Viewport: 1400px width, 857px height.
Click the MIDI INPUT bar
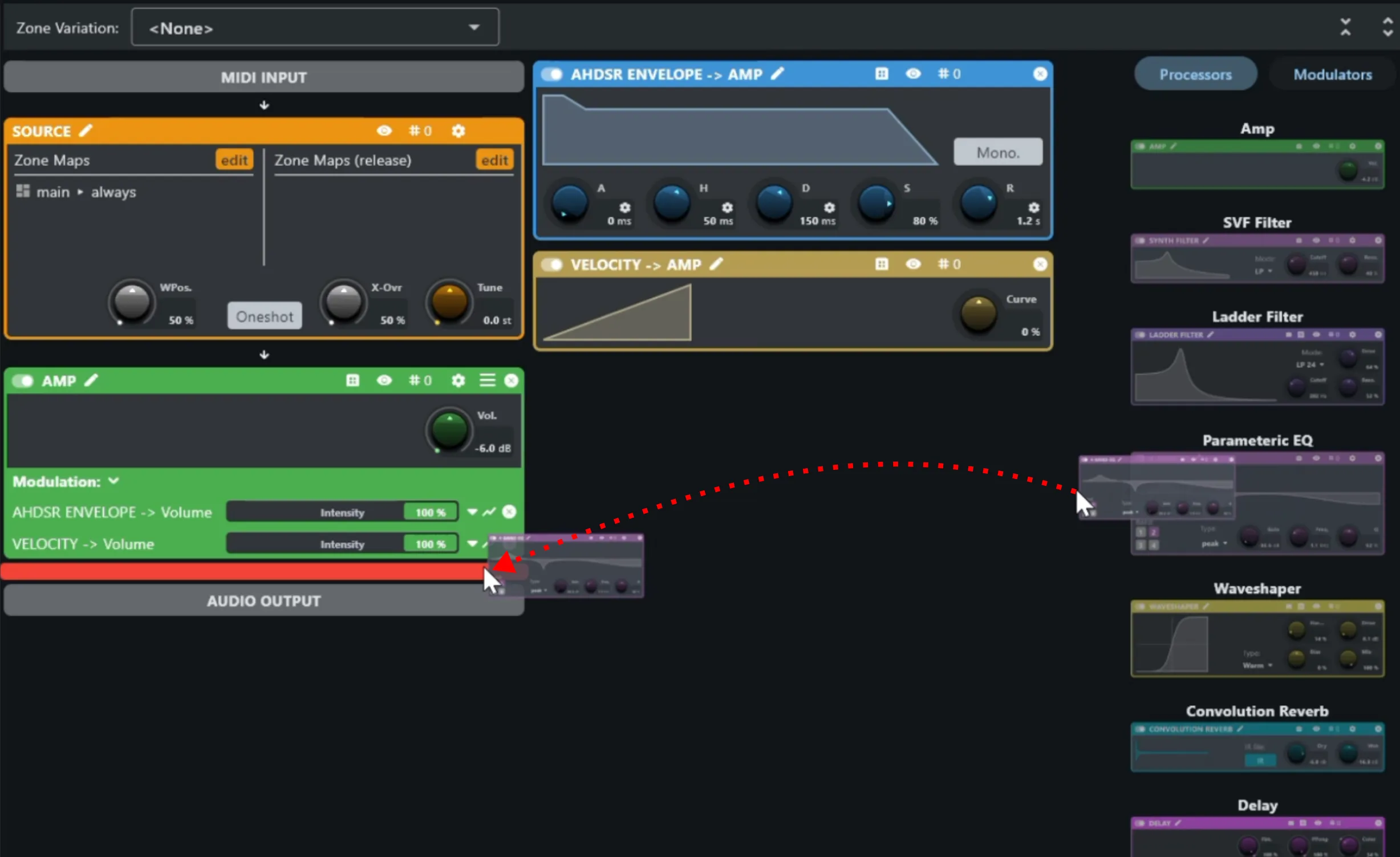(x=263, y=77)
